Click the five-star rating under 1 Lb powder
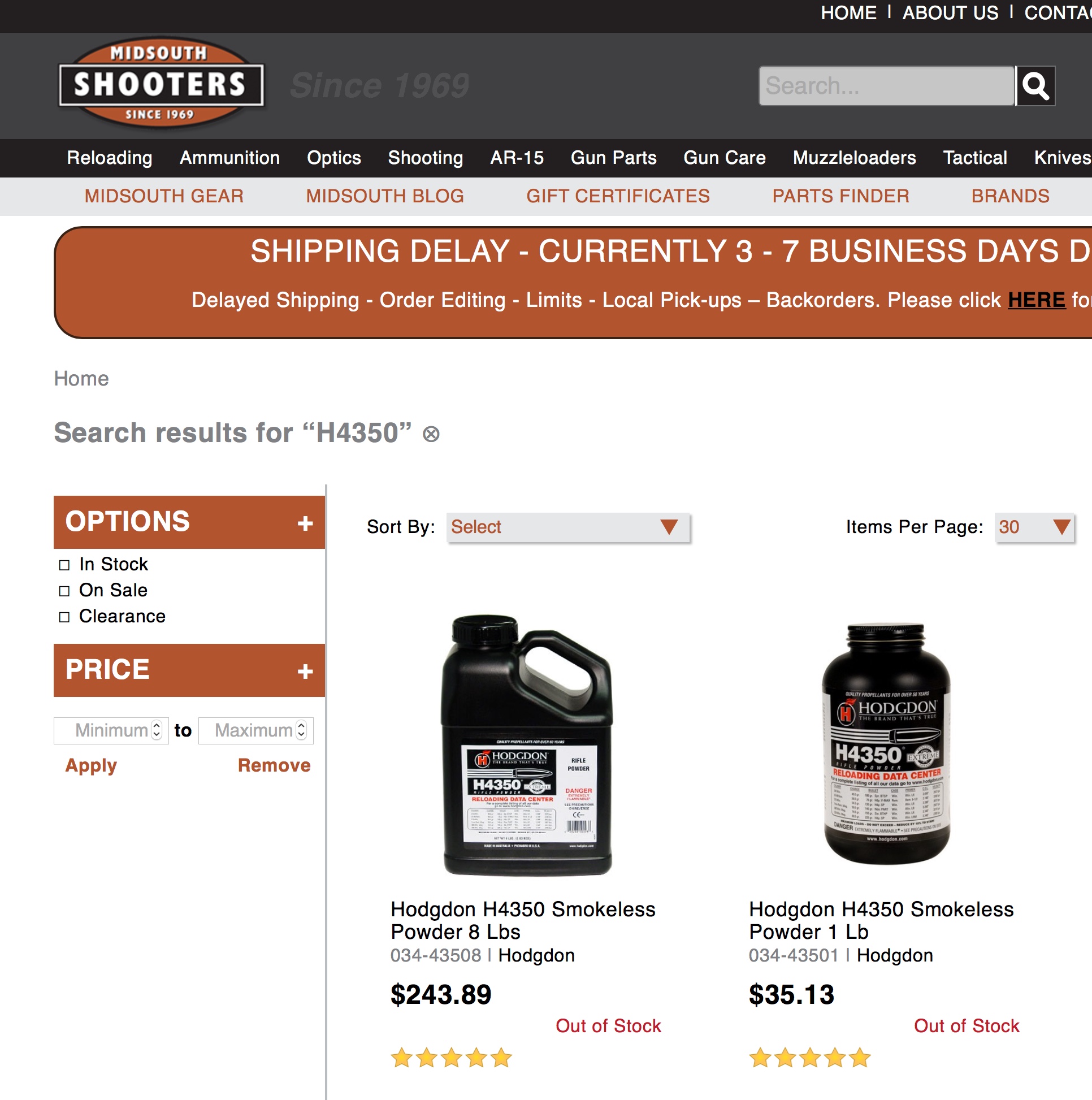Screen dimensions: 1092x1100 (x=809, y=1058)
